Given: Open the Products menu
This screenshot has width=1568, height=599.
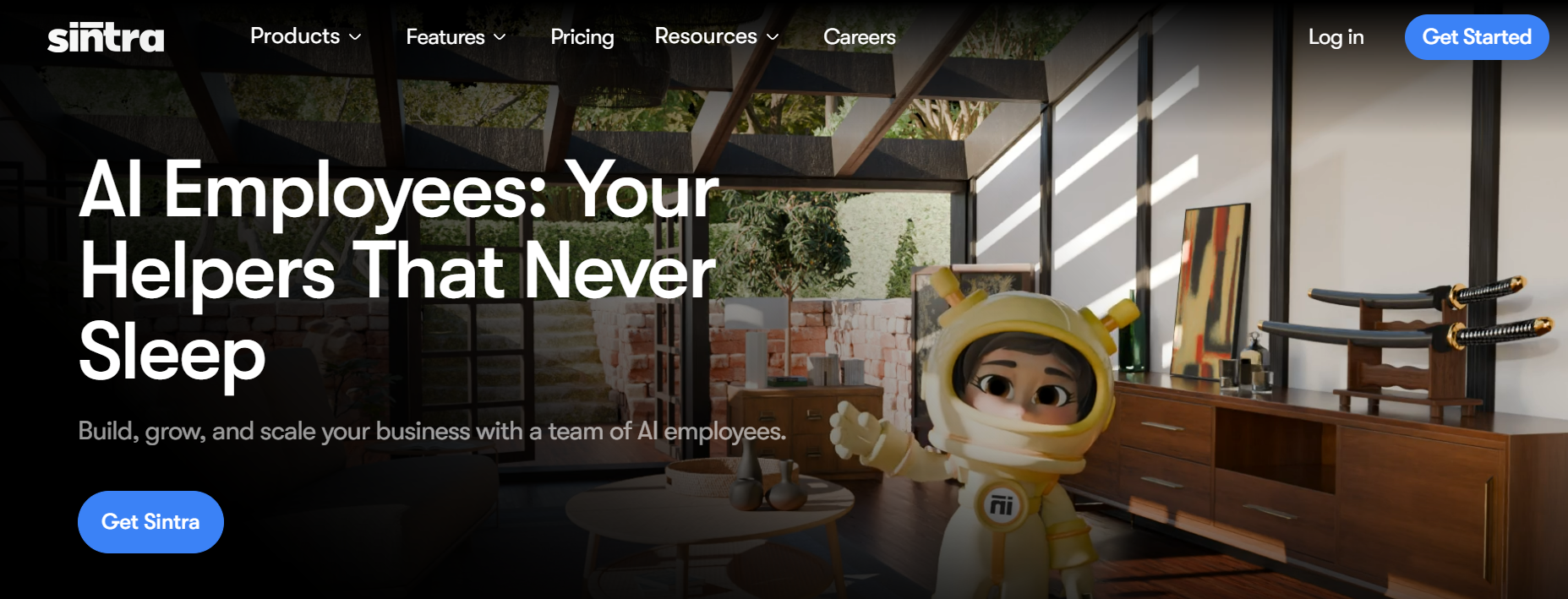Looking at the screenshot, I should (306, 36).
